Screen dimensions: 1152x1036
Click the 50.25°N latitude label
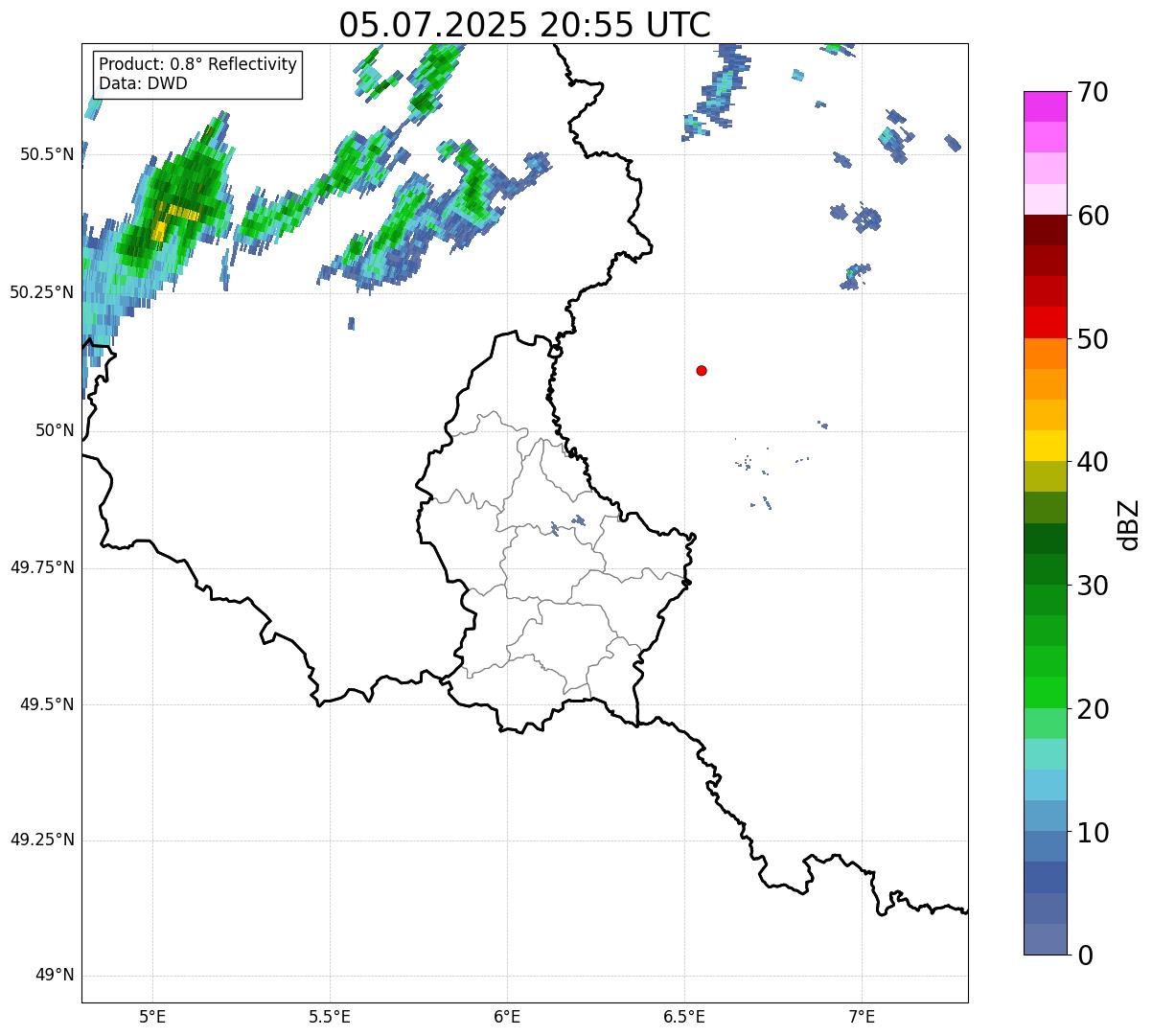[42, 292]
